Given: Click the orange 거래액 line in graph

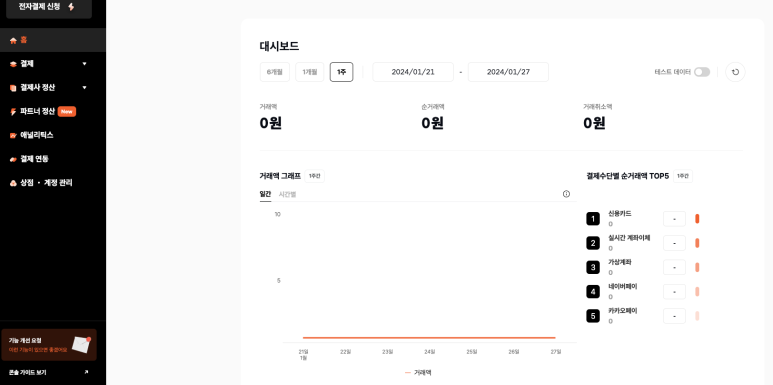Looking at the screenshot, I should 429,338.
